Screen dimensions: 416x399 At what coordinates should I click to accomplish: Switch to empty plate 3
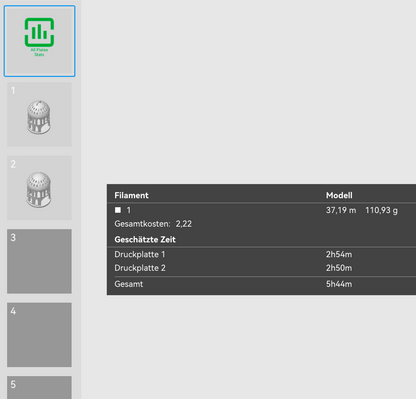tap(39, 261)
